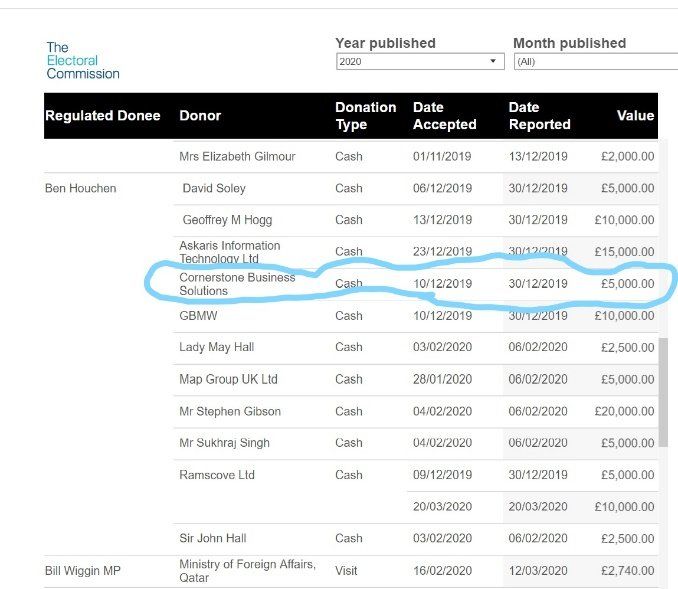Viewport: 678px width, 589px height.
Task: Click the Regulated Donee column header
Action: pos(103,116)
